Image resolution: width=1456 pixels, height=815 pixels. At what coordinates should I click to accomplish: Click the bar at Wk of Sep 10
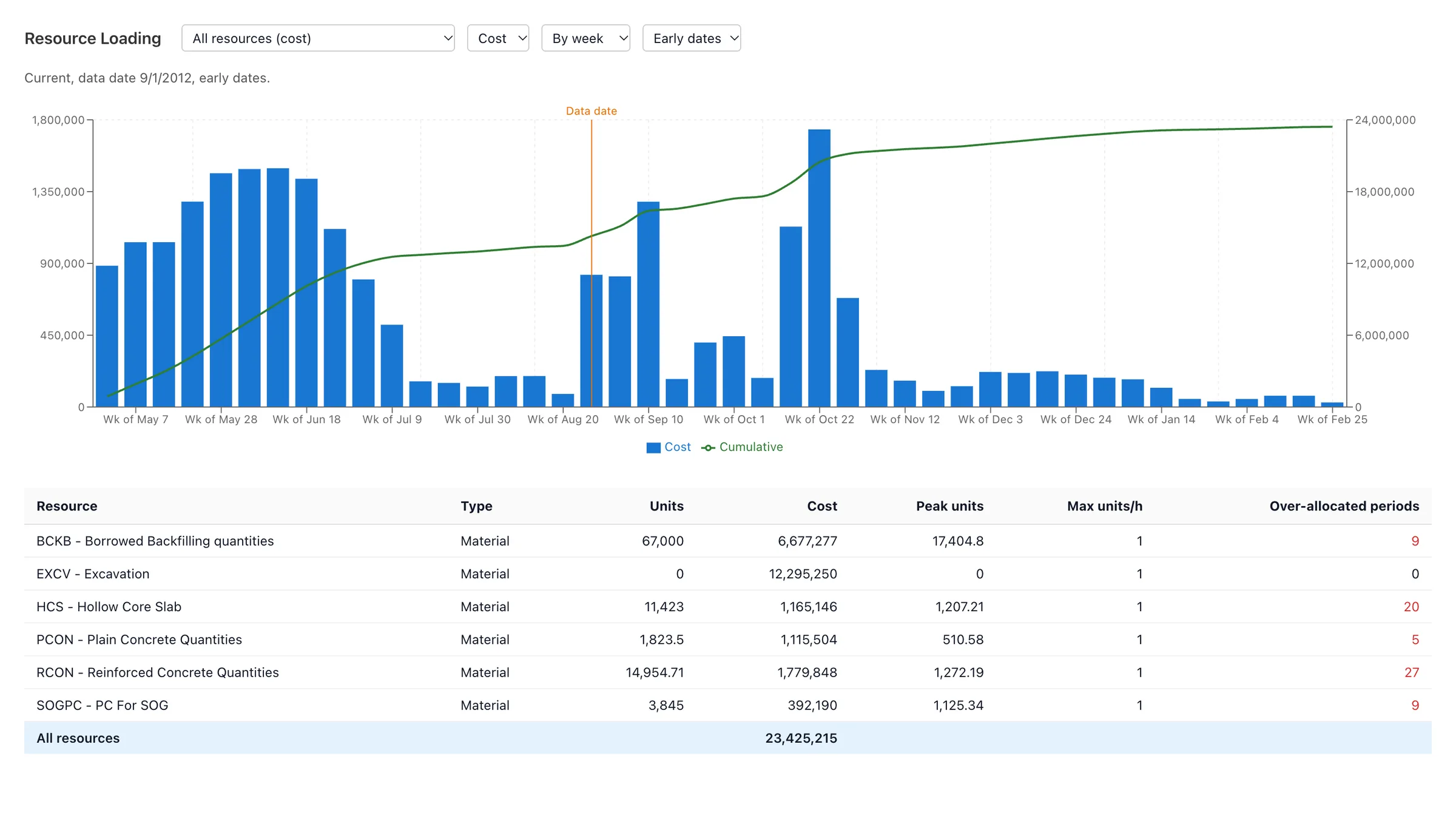coord(648,304)
